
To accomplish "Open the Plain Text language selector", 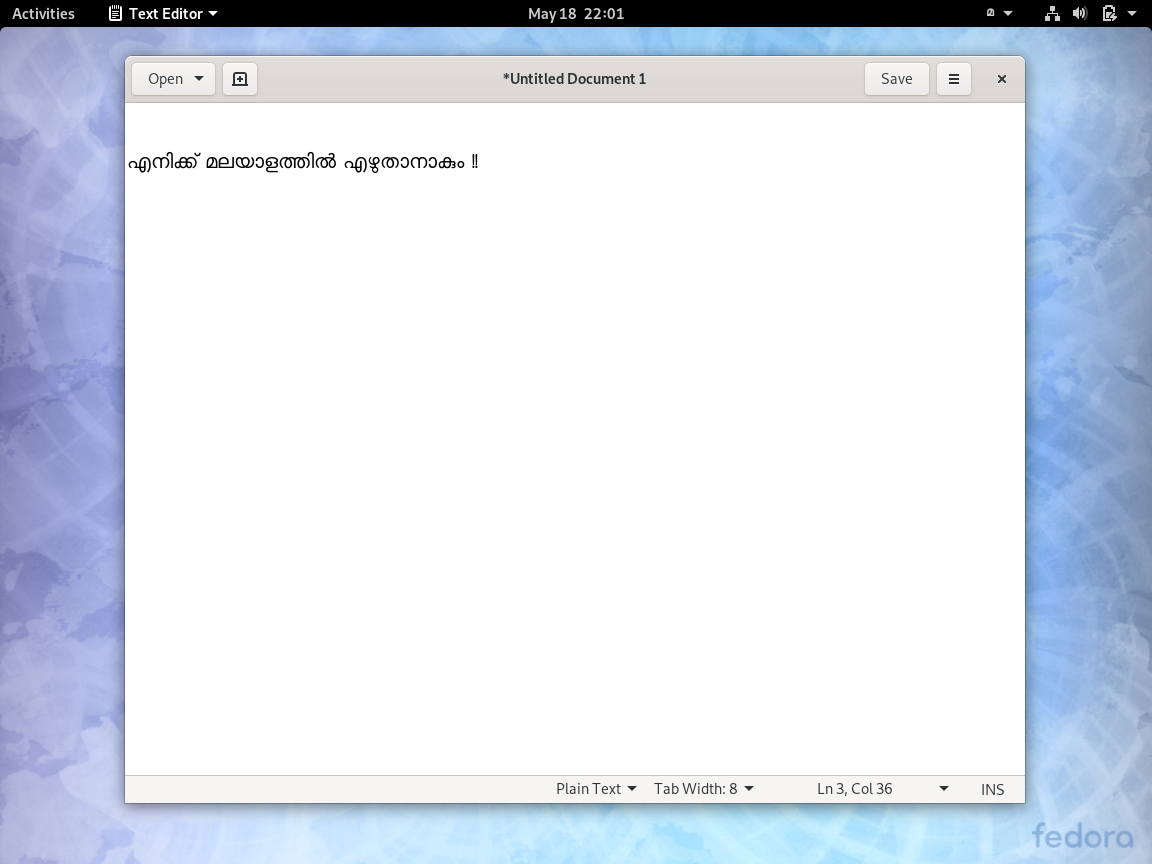I will coord(596,788).
